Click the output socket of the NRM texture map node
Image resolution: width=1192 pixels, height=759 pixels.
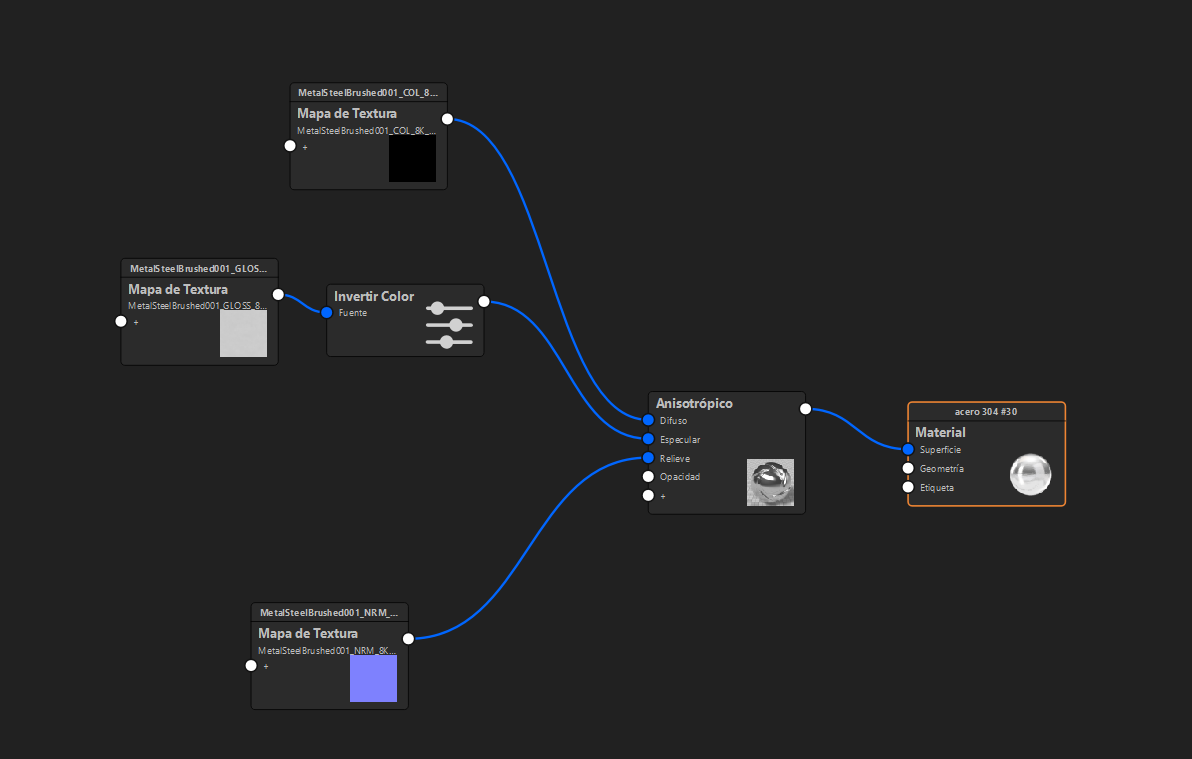[x=408, y=638]
